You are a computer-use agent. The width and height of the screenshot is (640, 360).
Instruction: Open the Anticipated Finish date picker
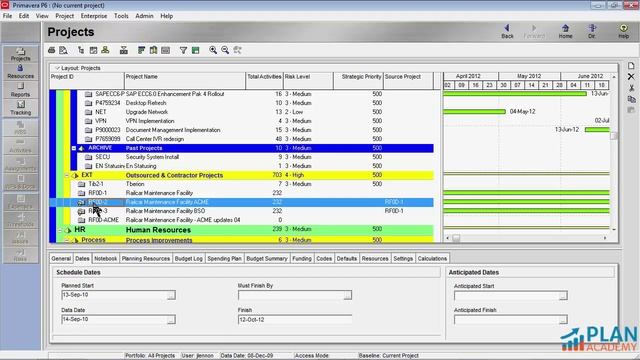[x=563, y=320]
